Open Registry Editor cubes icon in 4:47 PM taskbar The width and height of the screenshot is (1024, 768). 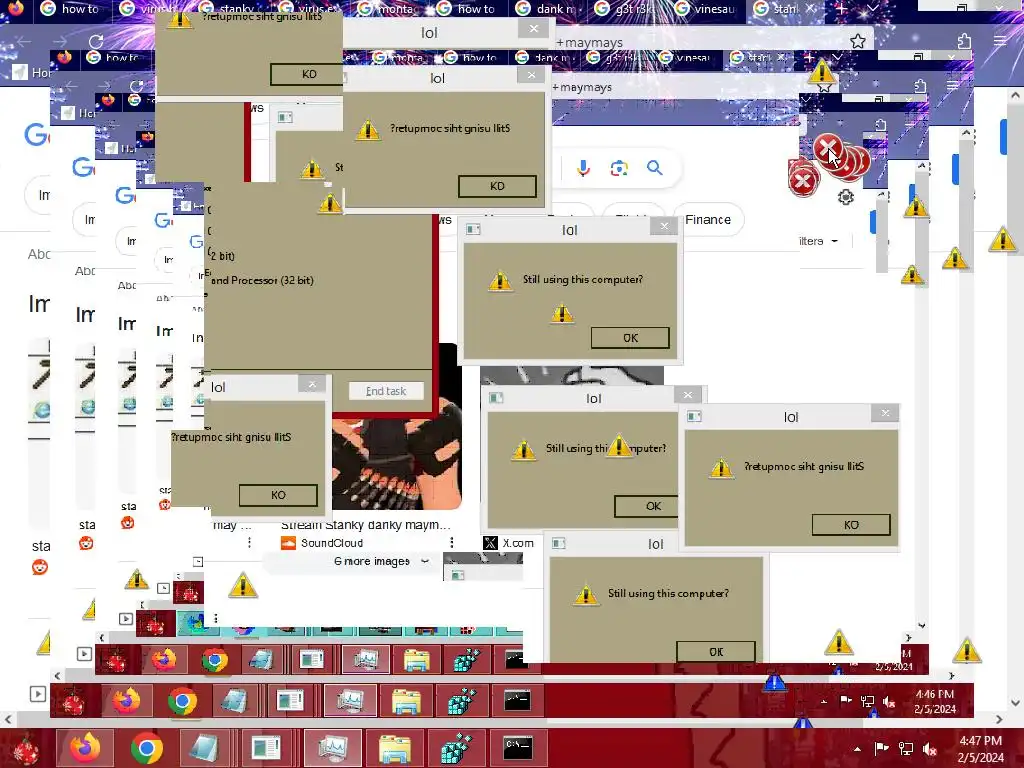[456, 748]
